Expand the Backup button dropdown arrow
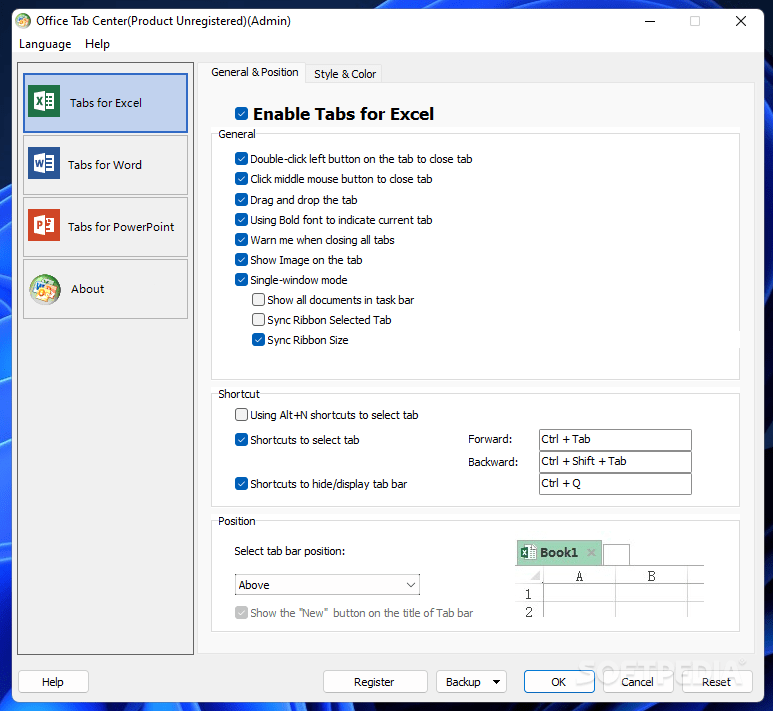This screenshot has height=711, width=773. [x=496, y=682]
